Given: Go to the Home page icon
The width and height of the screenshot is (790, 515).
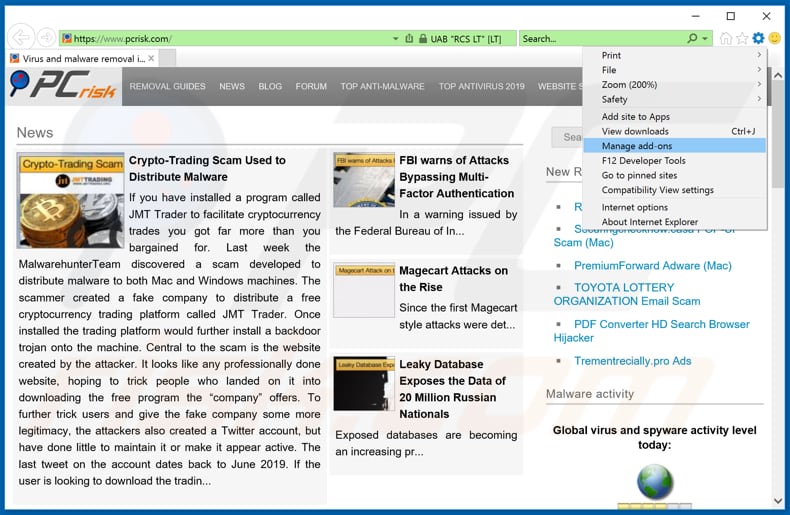Looking at the screenshot, I should click(726, 38).
